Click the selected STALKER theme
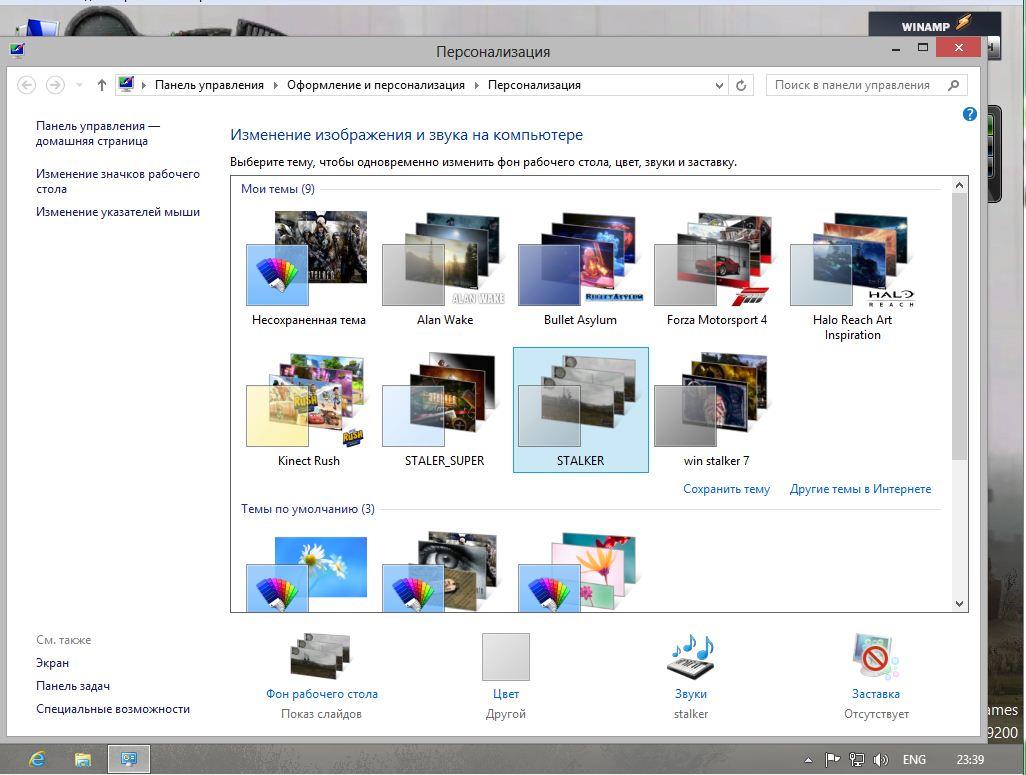Image resolution: width=1026 pixels, height=775 pixels. coord(580,410)
